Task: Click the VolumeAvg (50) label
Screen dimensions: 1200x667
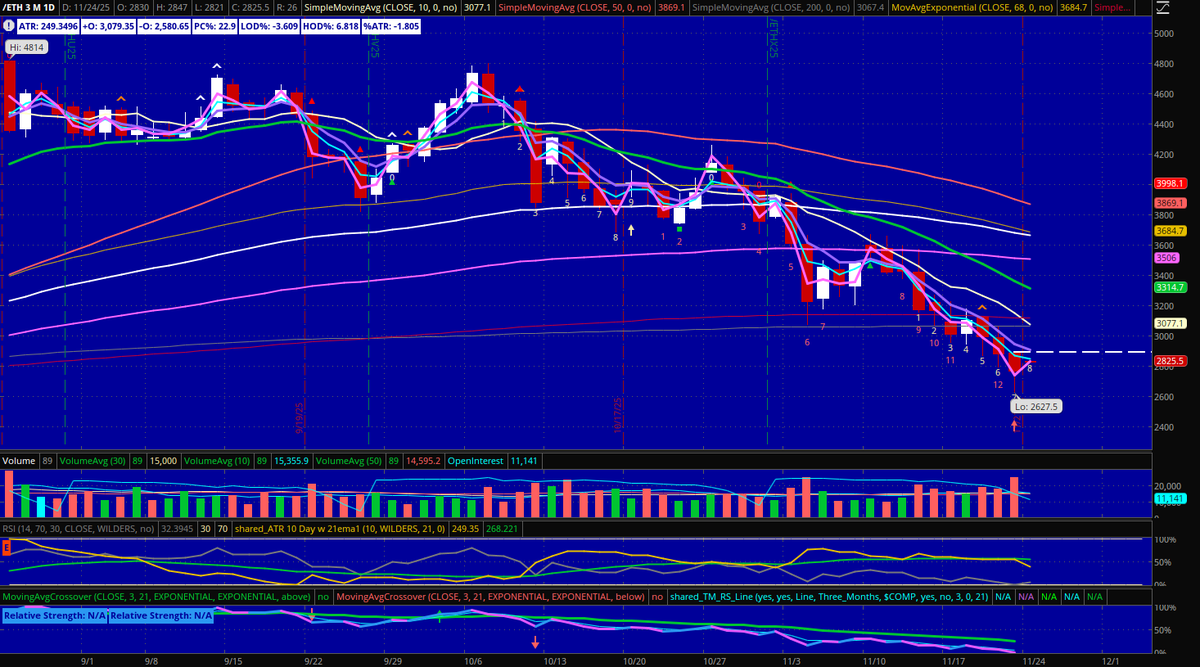Action: (348, 461)
